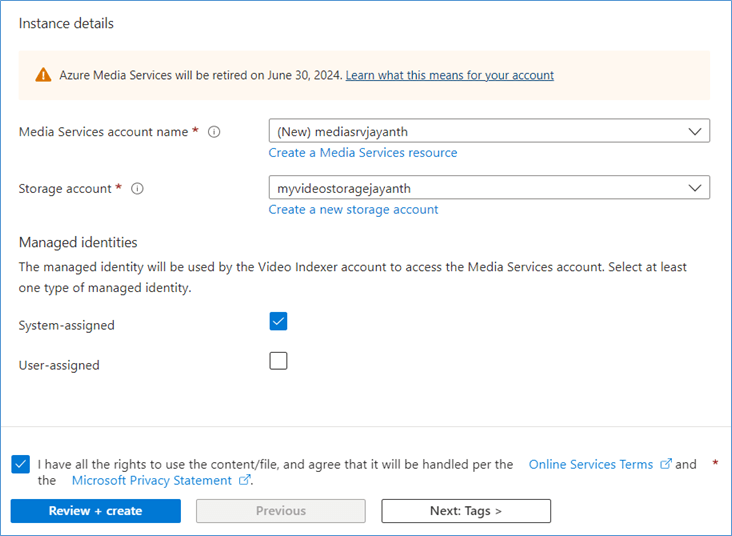Image resolution: width=732 pixels, height=536 pixels.
Task: Open info tooltip next to Storage account
Action: pyautogui.click(x=137, y=189)
